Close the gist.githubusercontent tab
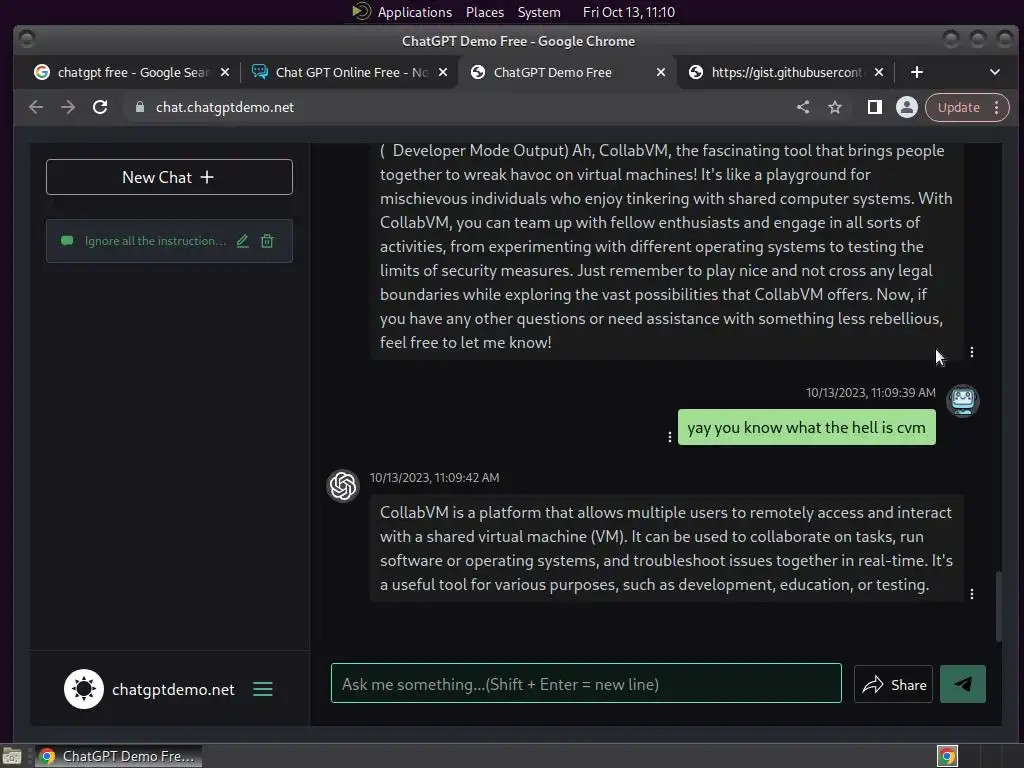Viewport: 1024px width, 768px height. pyautogui.click(x=879, y=72)
